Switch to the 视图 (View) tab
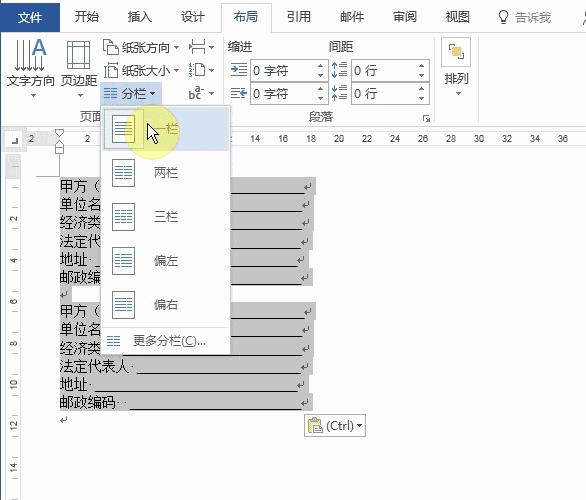 (457, 17)
